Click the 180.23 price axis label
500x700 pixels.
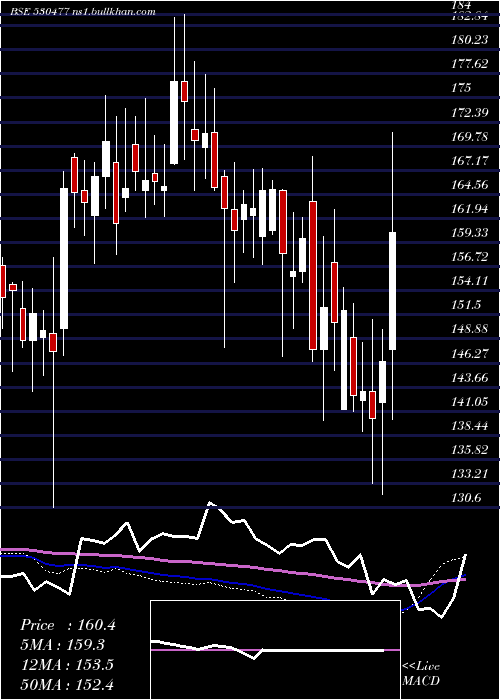[x=469, y=40]
